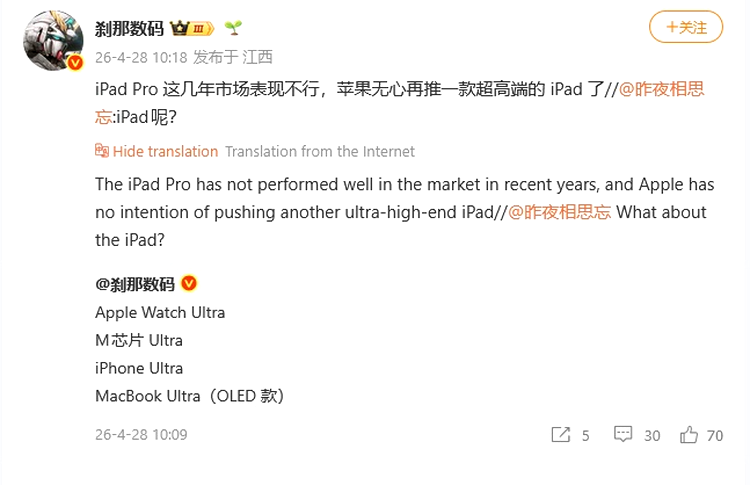Click the 26-4-28 10:18 post timestamp

pos(131,57)
